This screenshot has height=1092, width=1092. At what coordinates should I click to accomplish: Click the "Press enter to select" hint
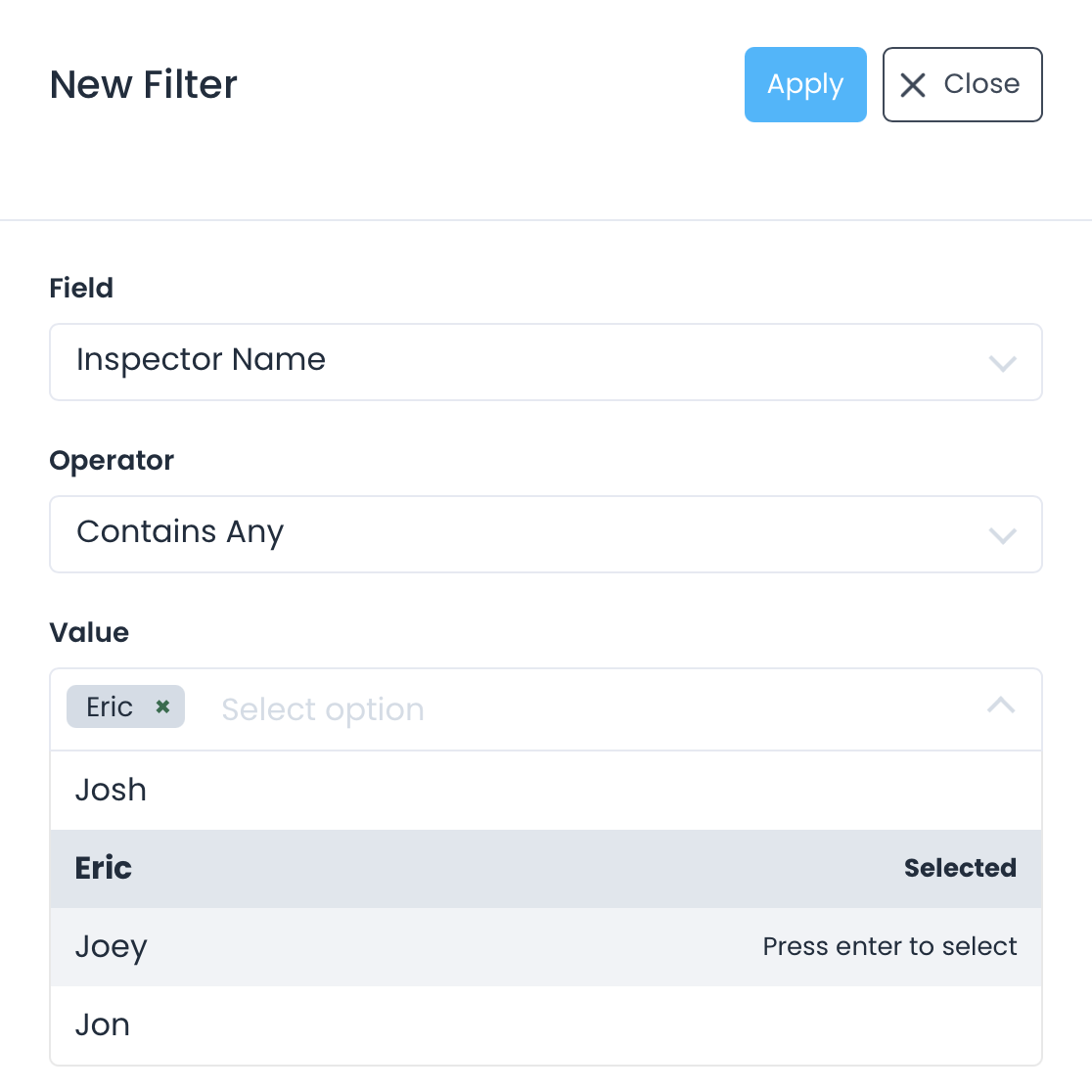(x=889, y=947)
